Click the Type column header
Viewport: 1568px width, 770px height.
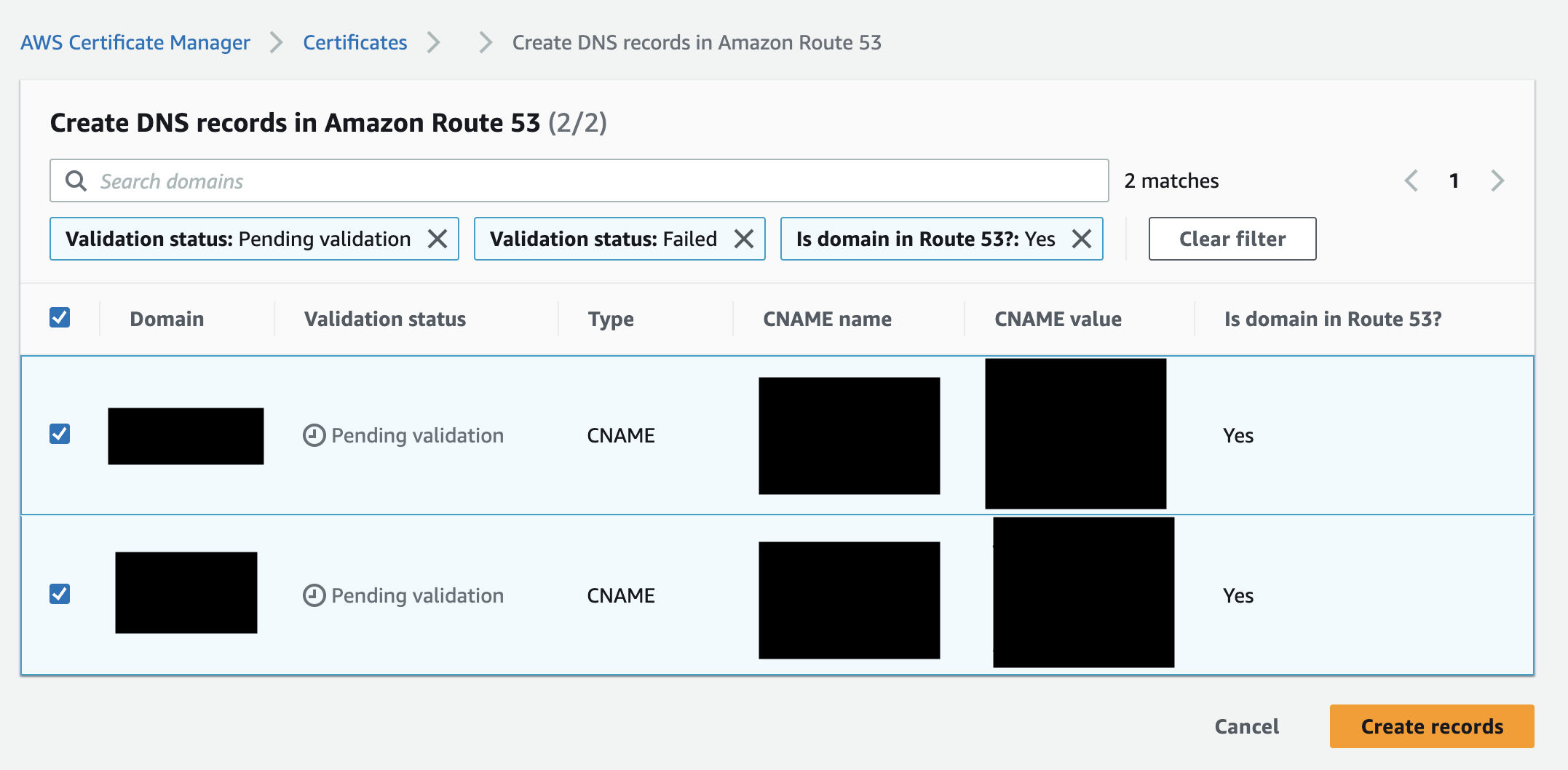pyautogui.click(x=611, y=319)
